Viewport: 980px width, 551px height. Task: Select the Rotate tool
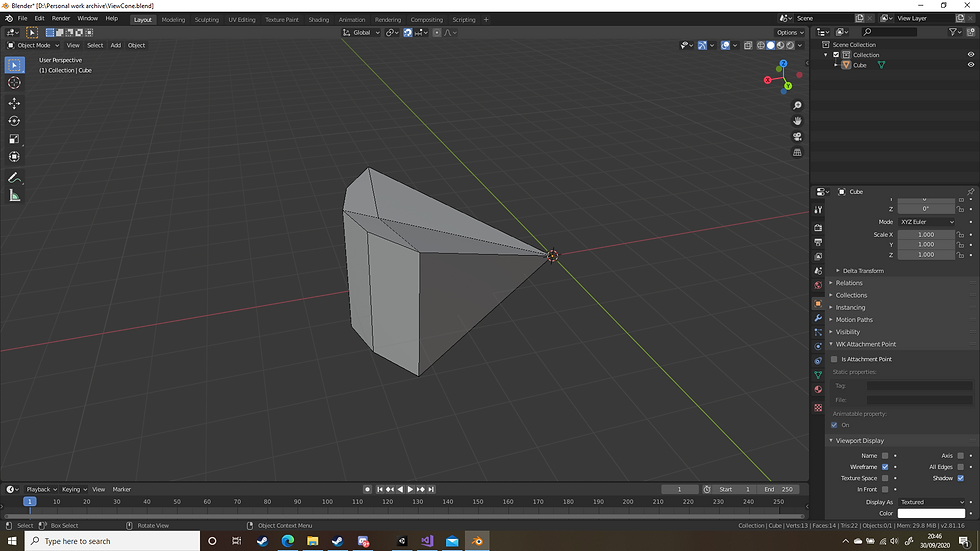pos(14,121)
